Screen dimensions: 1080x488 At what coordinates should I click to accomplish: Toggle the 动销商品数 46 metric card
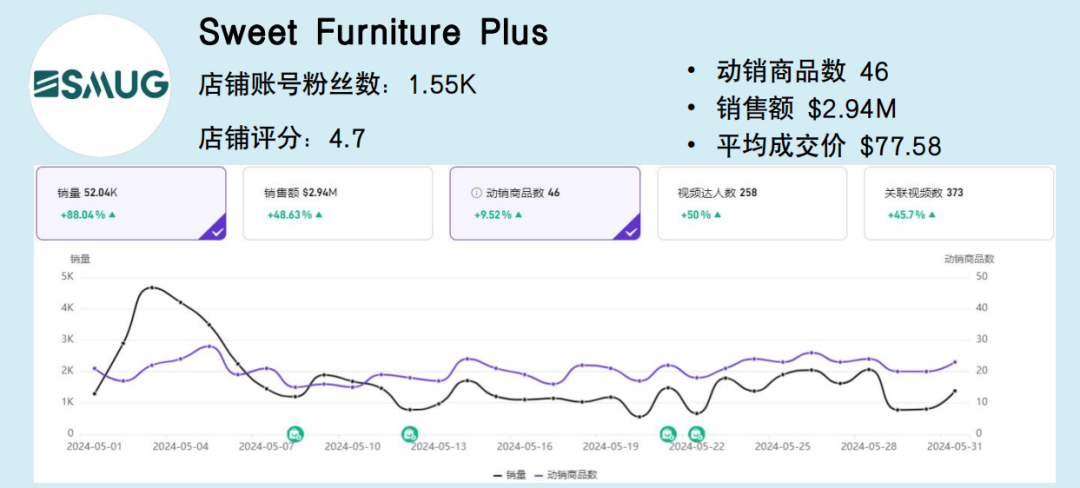point(545,204)
